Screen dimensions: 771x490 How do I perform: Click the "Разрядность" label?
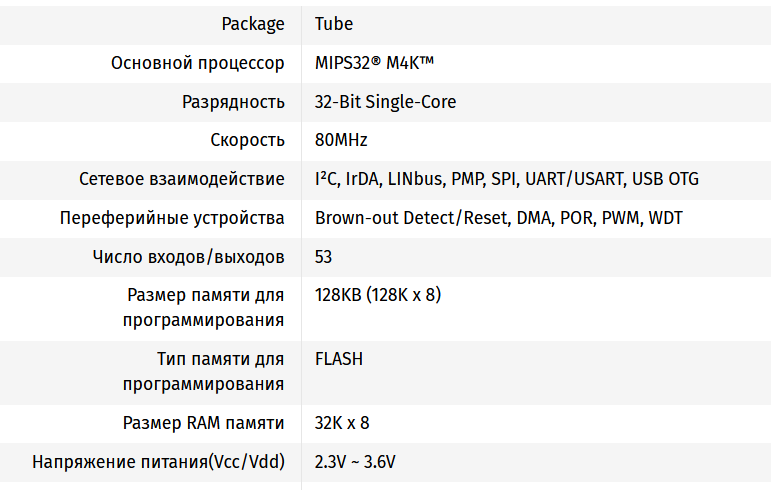233,102
